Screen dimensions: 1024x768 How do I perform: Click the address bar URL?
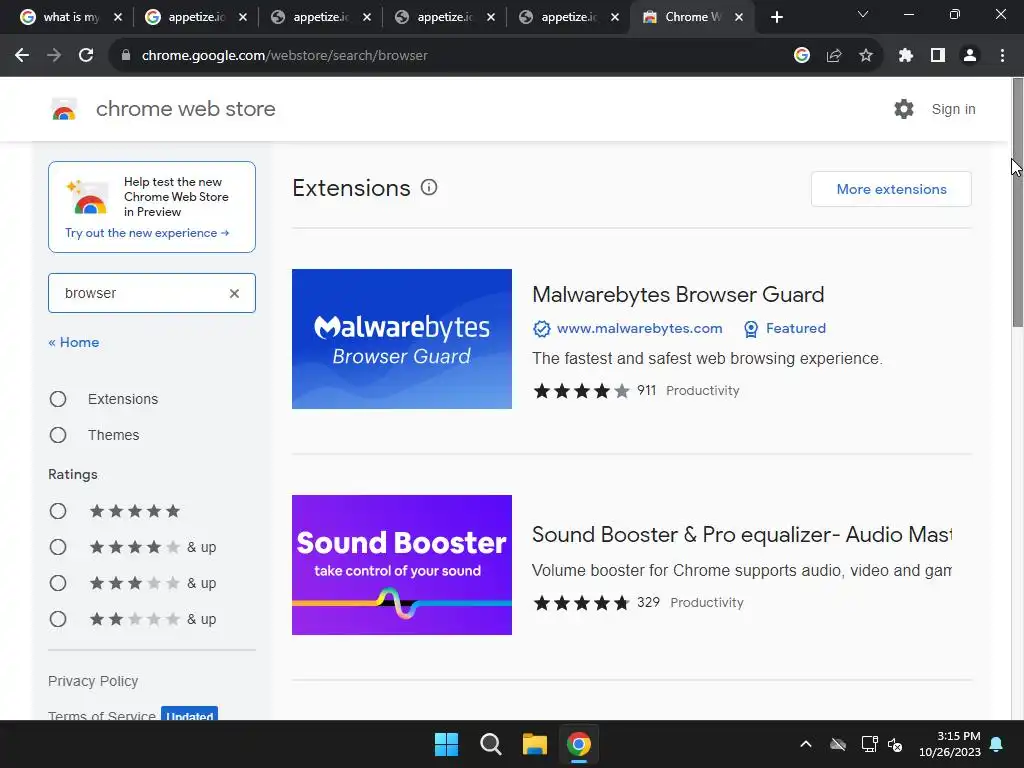tap(285, 56)
